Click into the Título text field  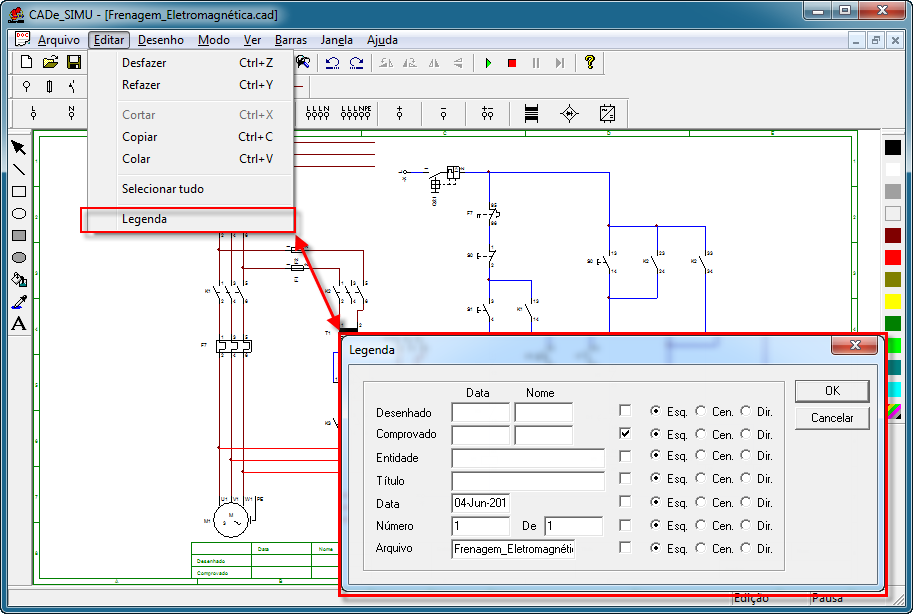pos(528,481)
